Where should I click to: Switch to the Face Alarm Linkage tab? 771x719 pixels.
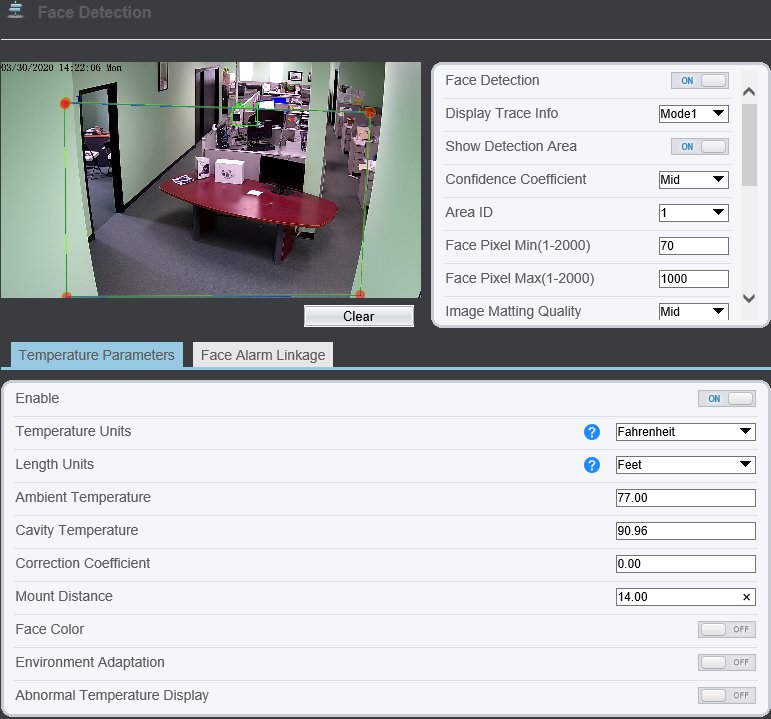[263, 355]
